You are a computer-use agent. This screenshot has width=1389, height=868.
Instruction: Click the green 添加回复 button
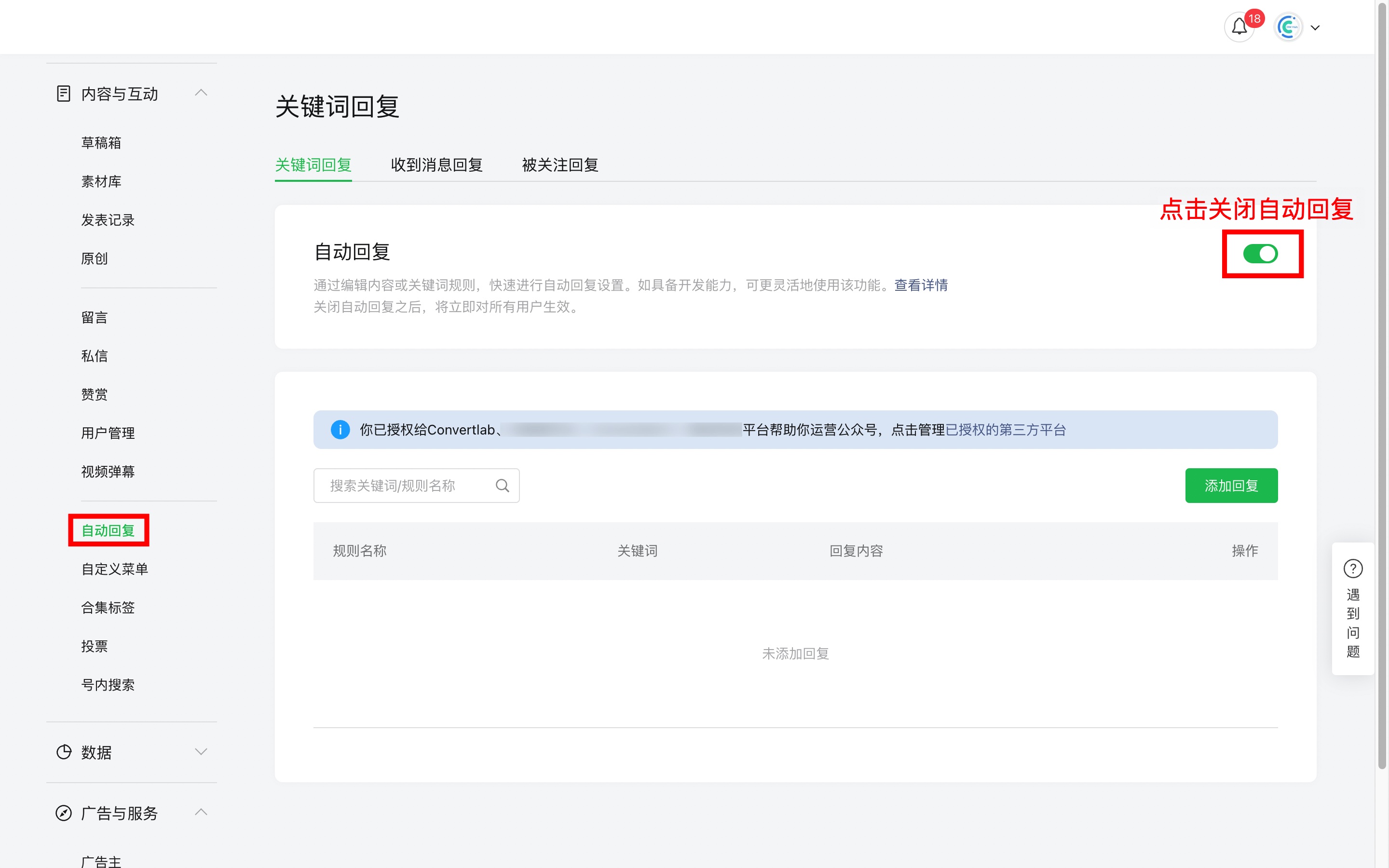click(1231, 486)
